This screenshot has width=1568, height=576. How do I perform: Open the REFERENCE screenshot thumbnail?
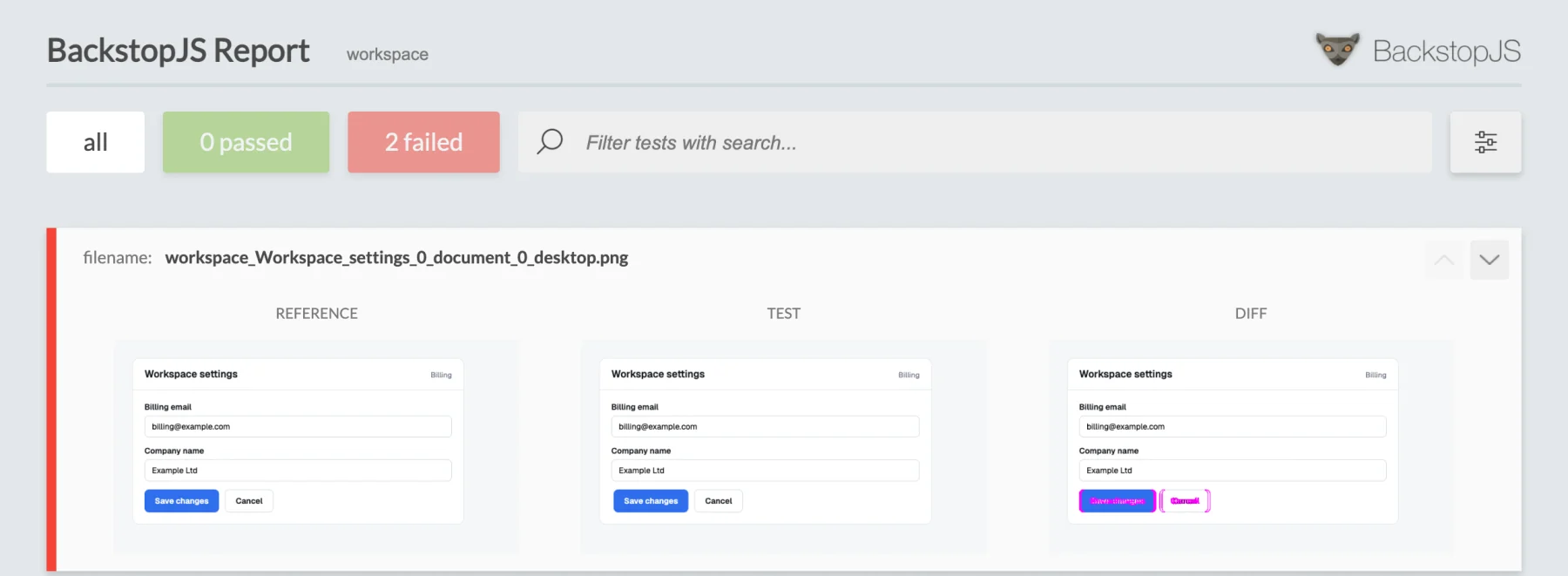point(316,446)
